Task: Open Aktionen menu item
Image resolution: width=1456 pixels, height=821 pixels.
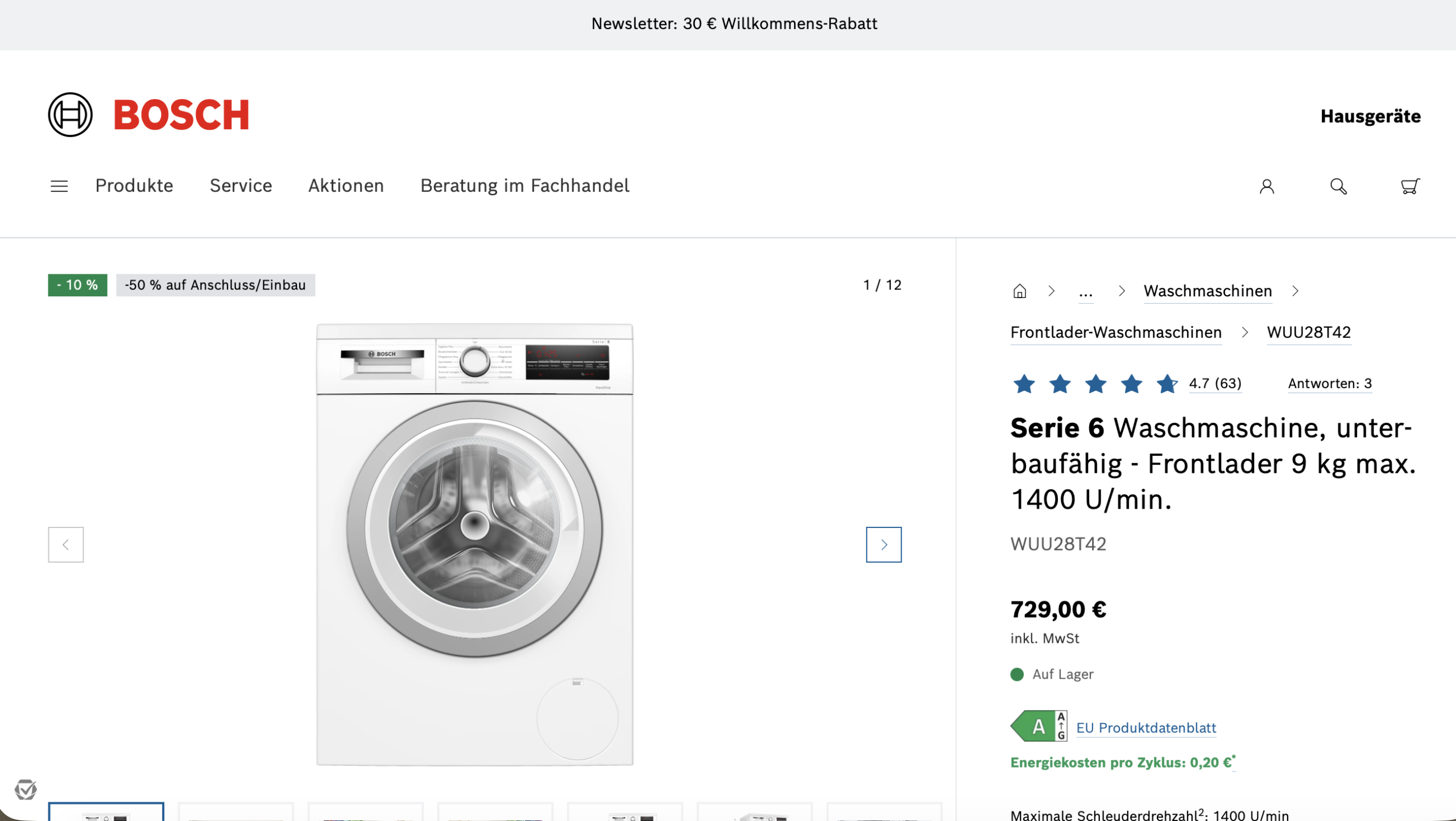Action: pyautogui.click(x=346, y=186)
